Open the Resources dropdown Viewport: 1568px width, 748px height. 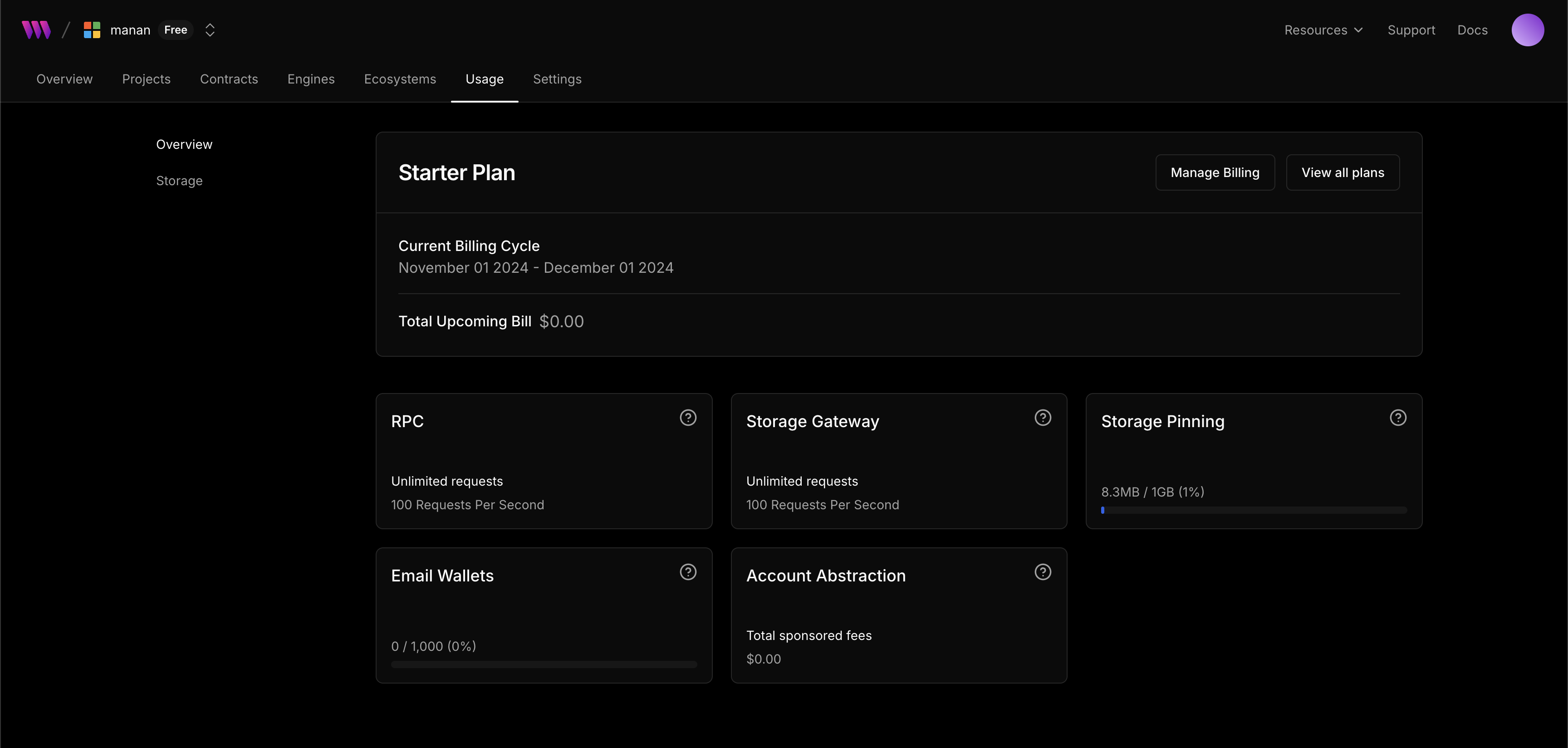tap(1323, 30)
